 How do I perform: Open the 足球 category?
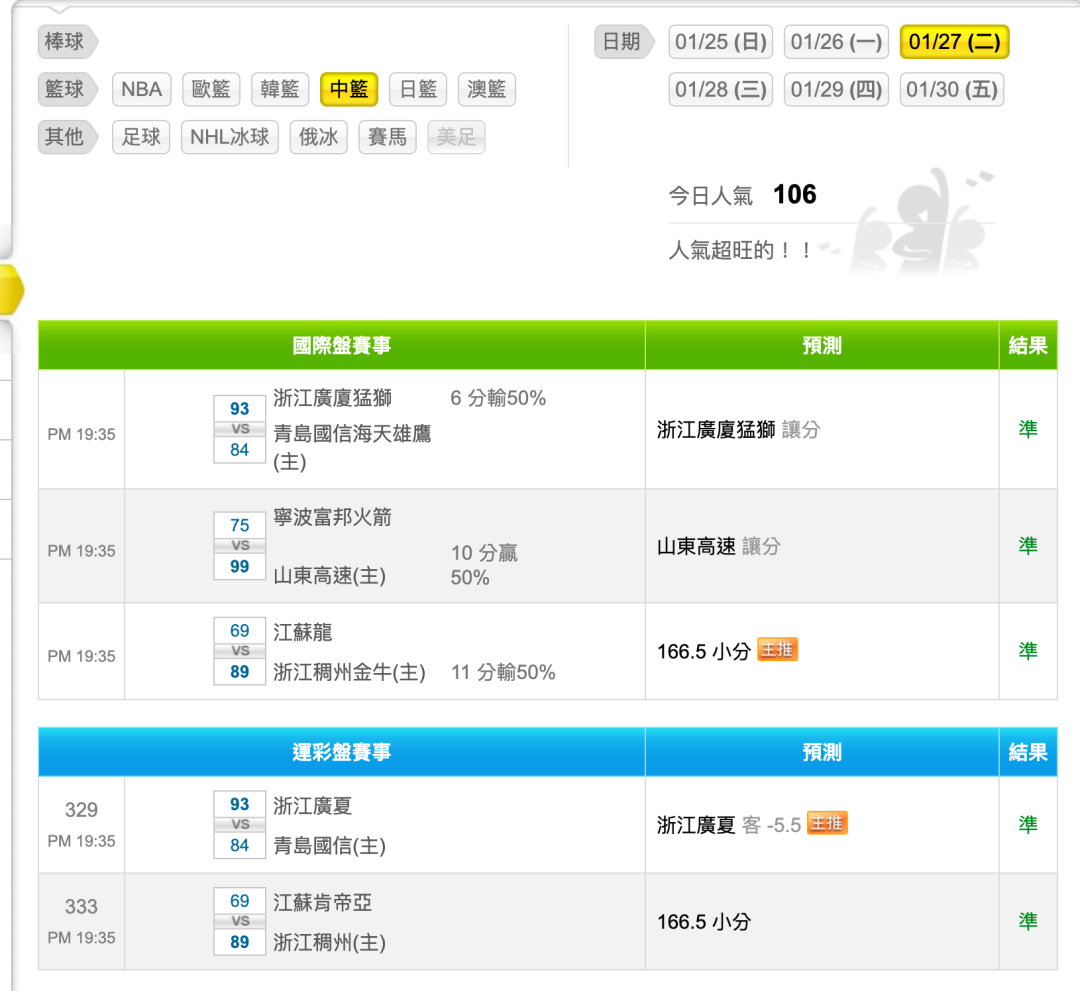coord(141,137)
